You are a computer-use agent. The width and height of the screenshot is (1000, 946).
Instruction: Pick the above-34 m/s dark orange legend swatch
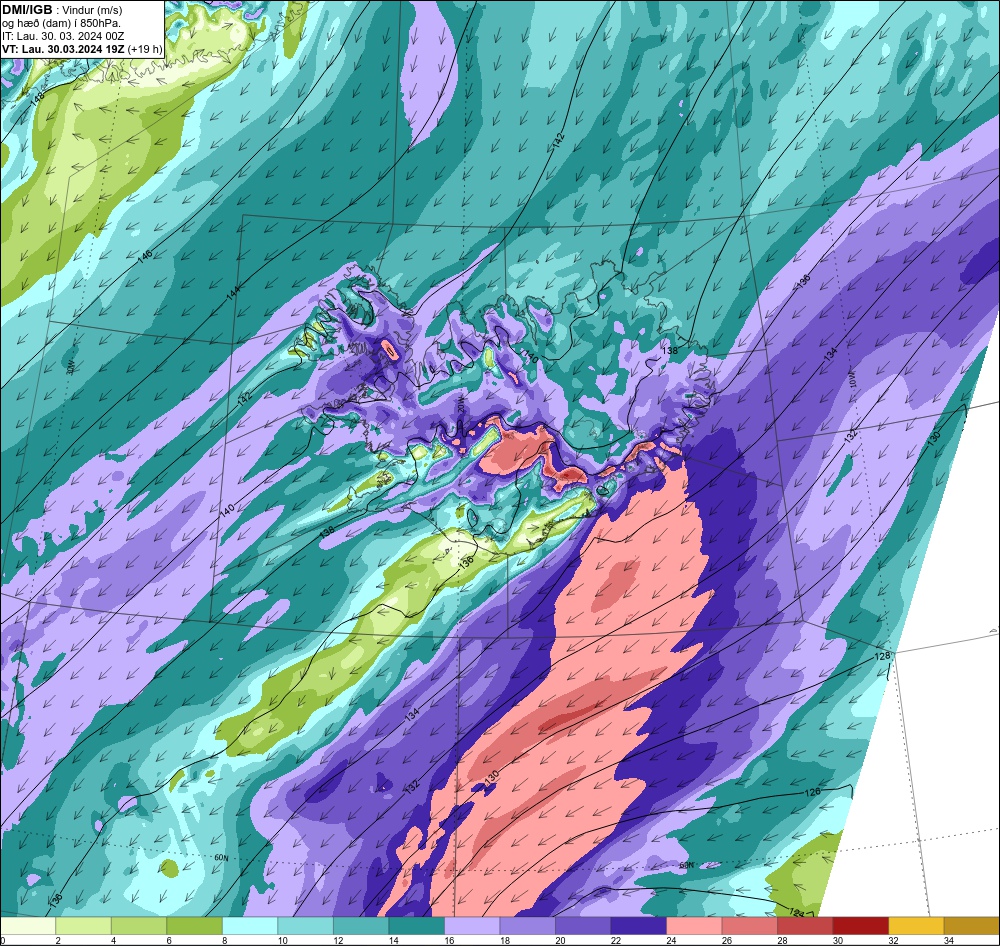pos(971,926)
